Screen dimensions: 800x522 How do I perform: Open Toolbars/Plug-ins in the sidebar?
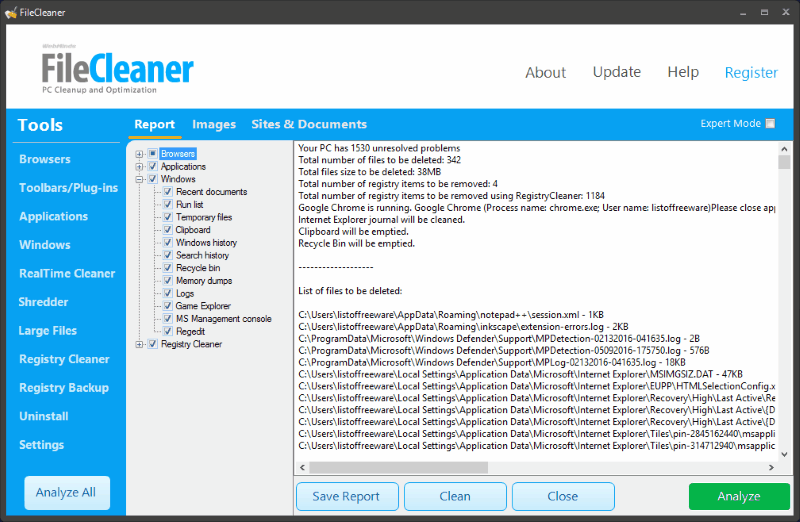pos(68,188)
